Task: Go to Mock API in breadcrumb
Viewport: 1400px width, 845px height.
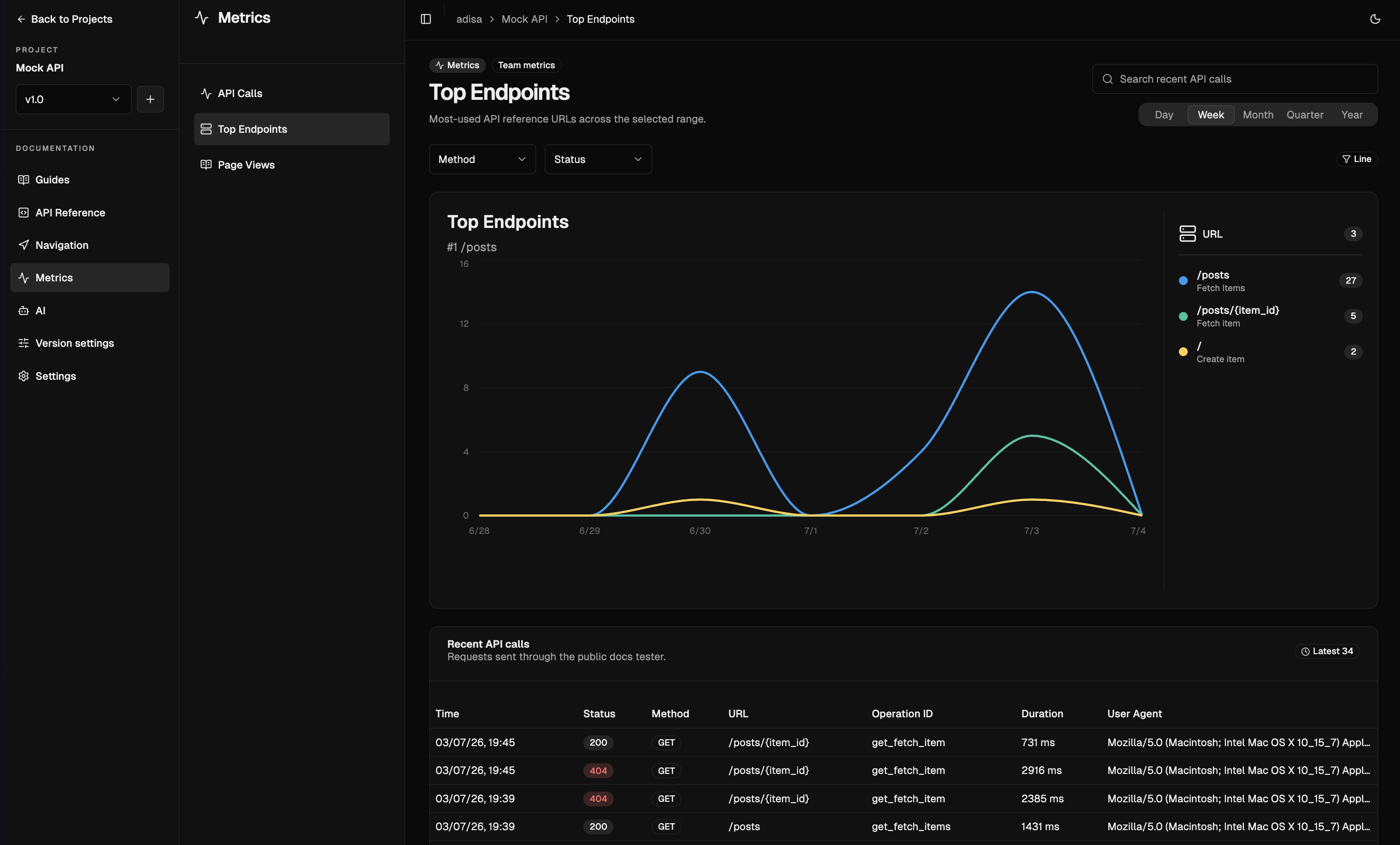Action: coord(524,19)
